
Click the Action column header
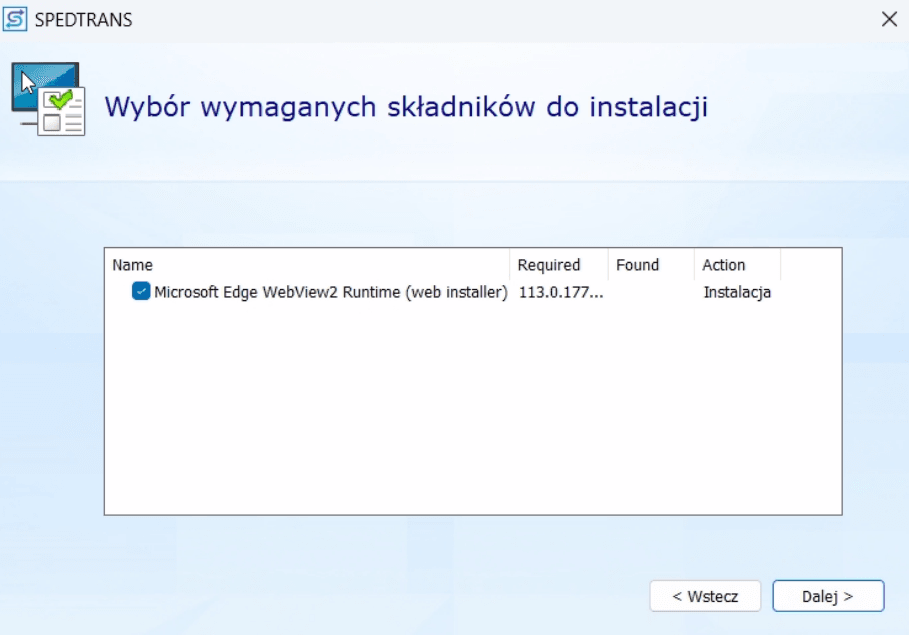724,265
